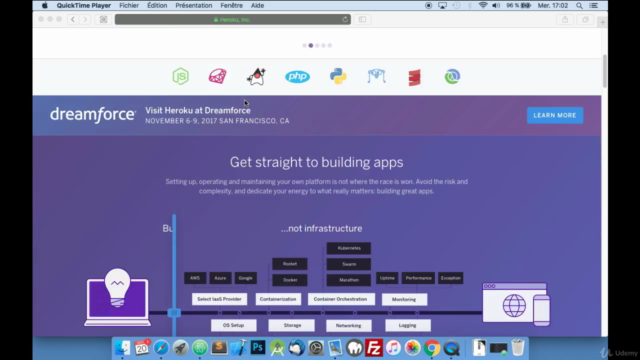
Task: Click the Heroku, Inc. address bar
Action: tap(233, 19)
